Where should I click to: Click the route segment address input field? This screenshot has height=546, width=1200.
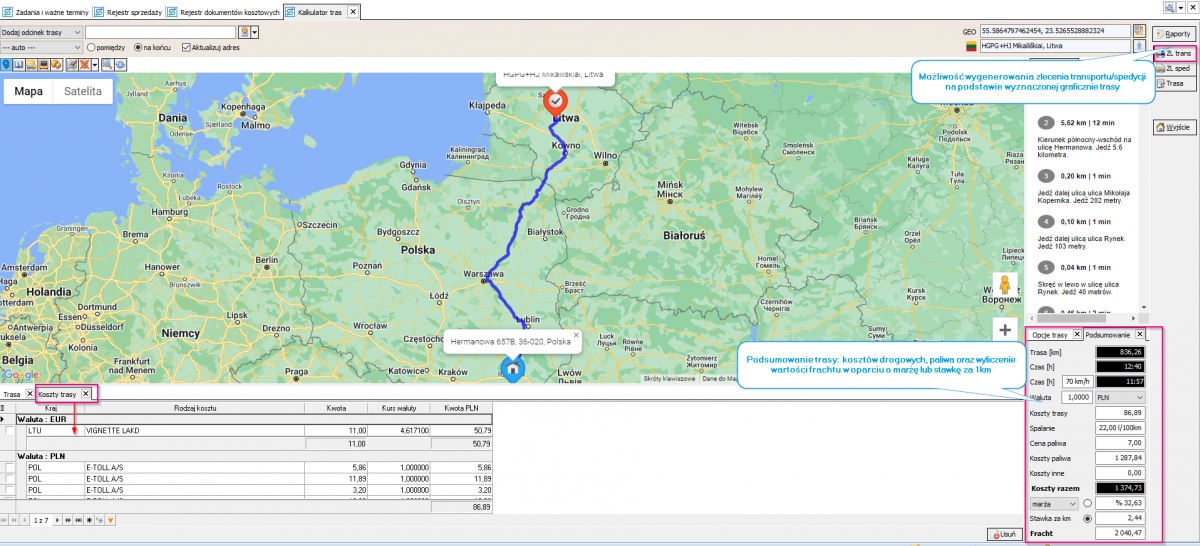coord(160,32)
